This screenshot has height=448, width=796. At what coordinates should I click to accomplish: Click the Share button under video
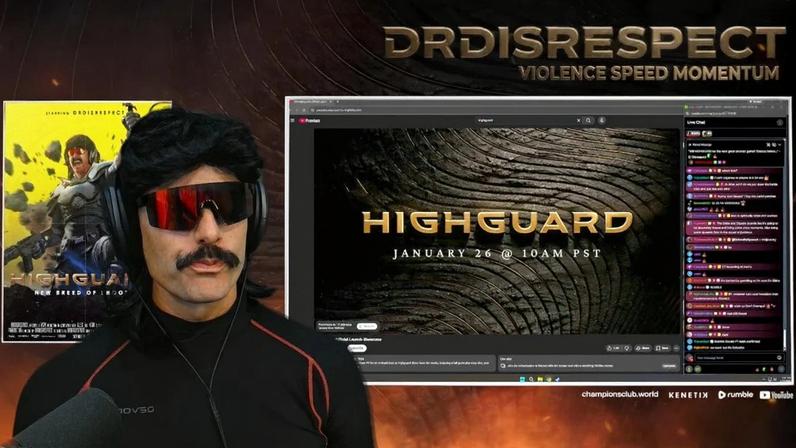click(x=643, y=348)
